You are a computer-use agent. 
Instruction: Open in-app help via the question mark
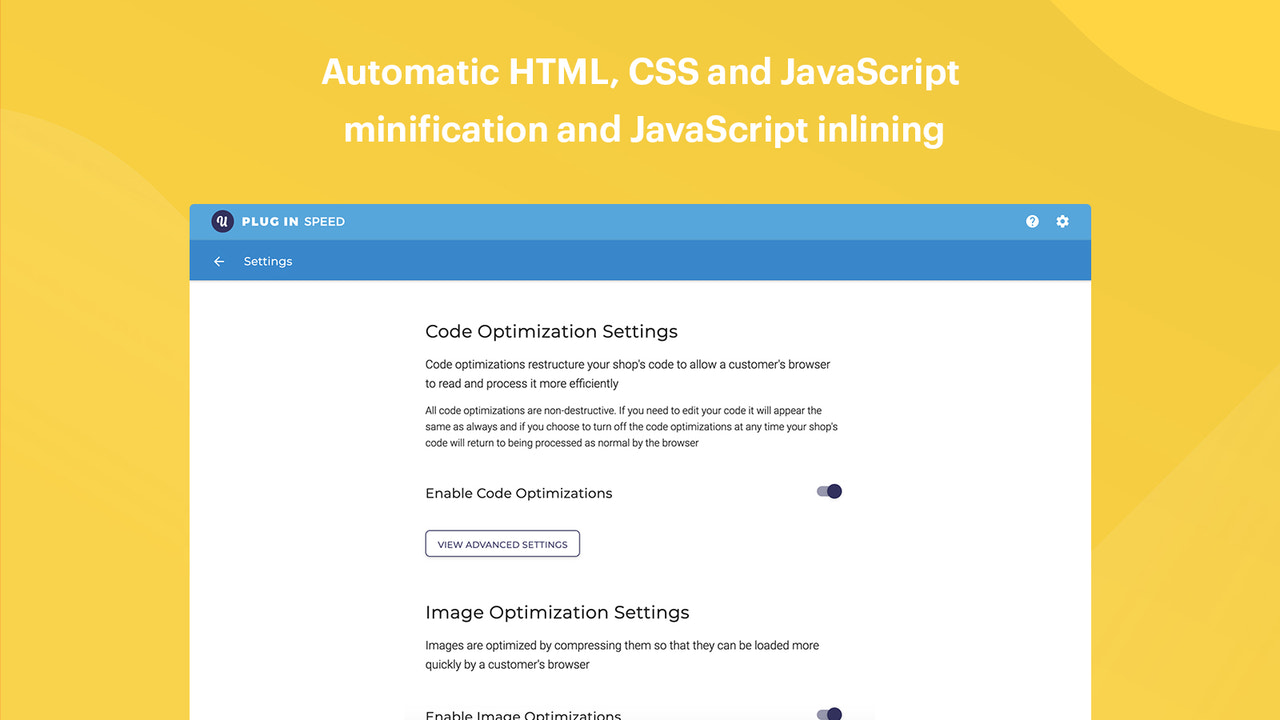coord(1032,221)
